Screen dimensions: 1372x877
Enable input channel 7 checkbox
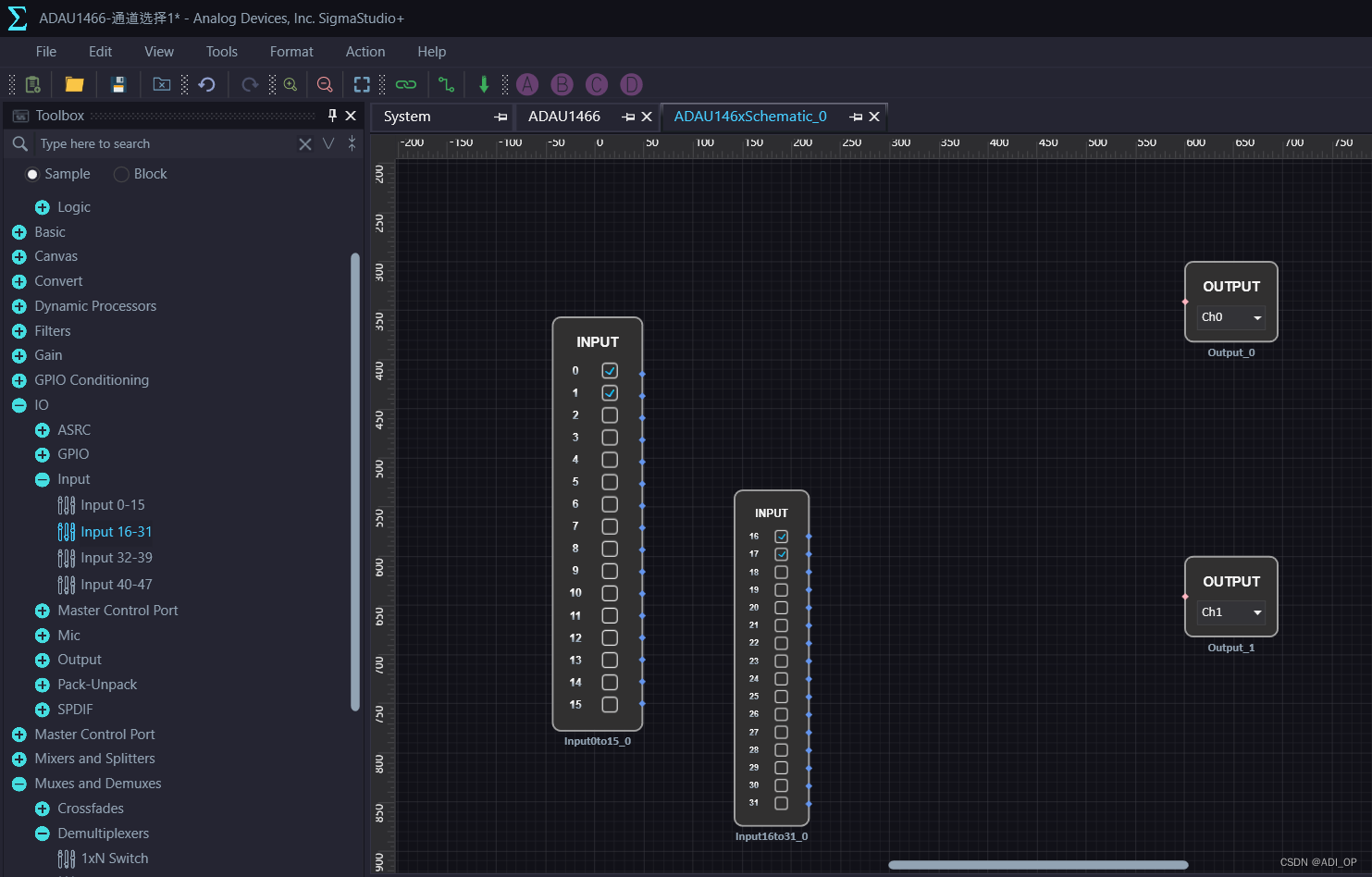pos(610,526)
